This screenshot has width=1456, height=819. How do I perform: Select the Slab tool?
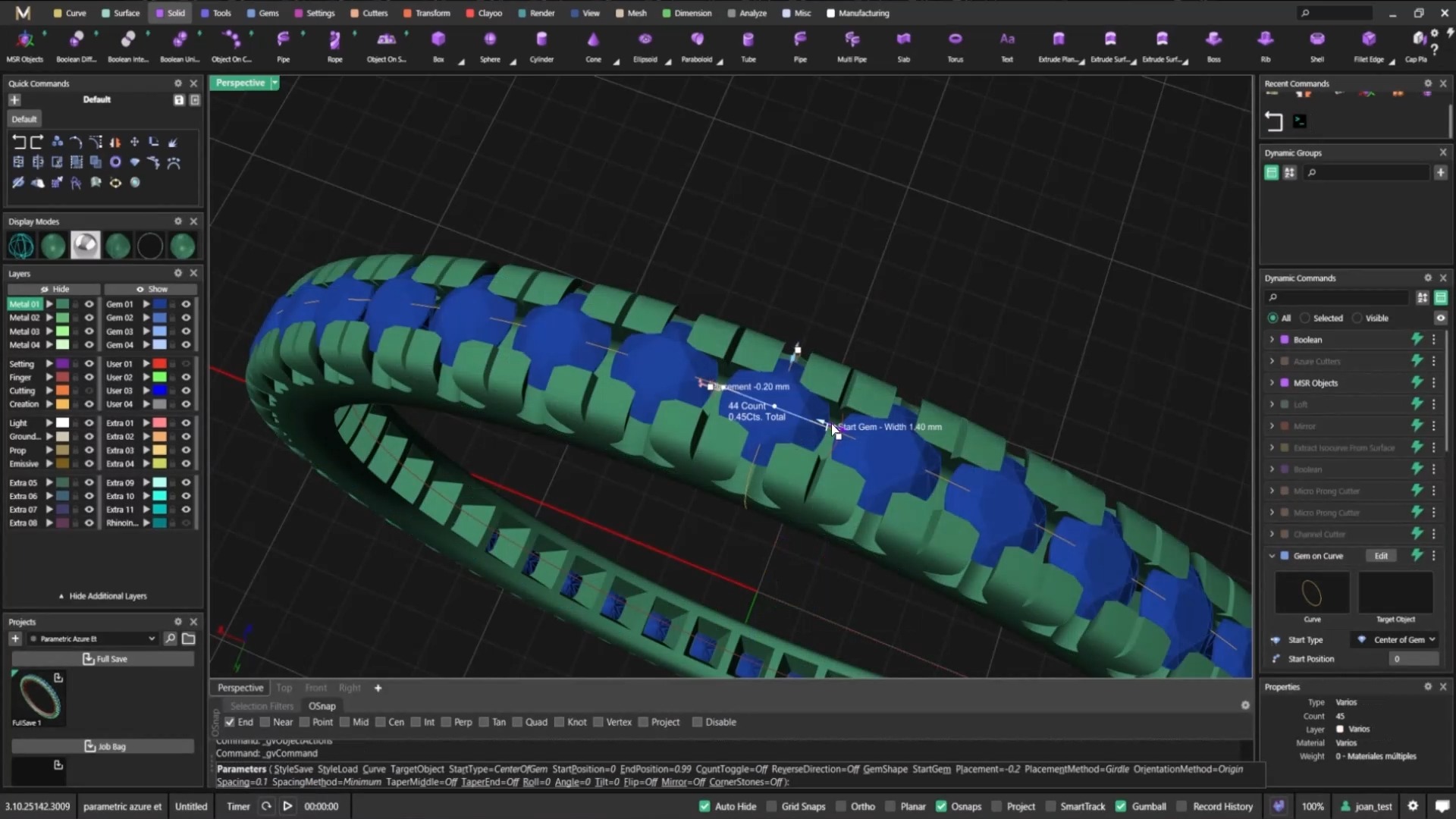pos(903,45)
